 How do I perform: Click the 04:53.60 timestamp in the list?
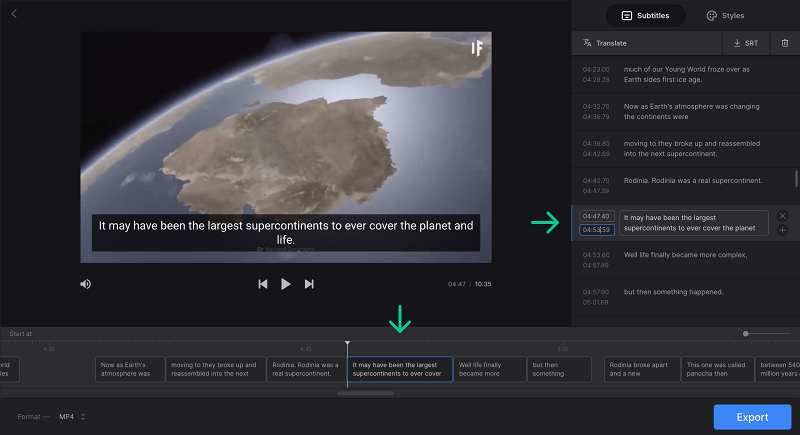596,255
